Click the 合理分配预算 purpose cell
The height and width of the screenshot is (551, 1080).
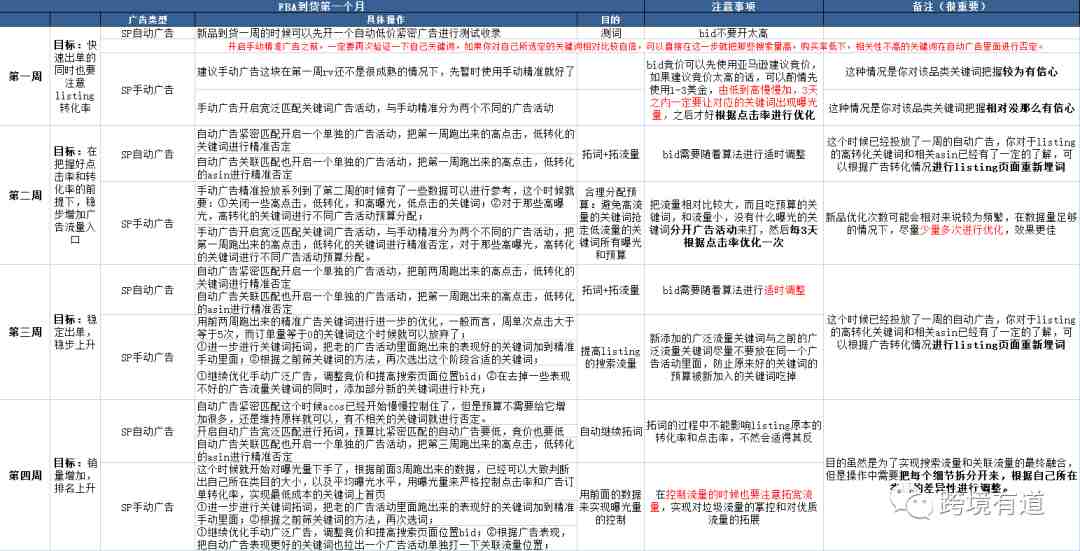coord(610,222)
